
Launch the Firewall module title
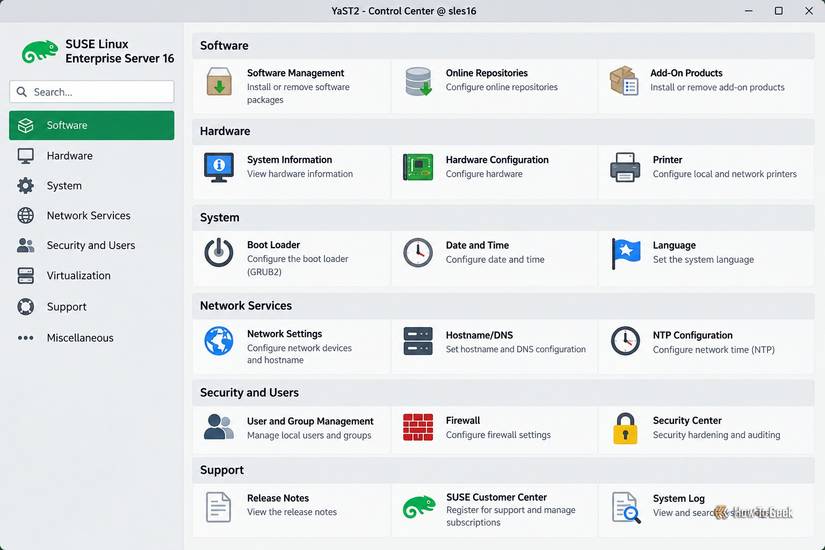tap(463, 421)
